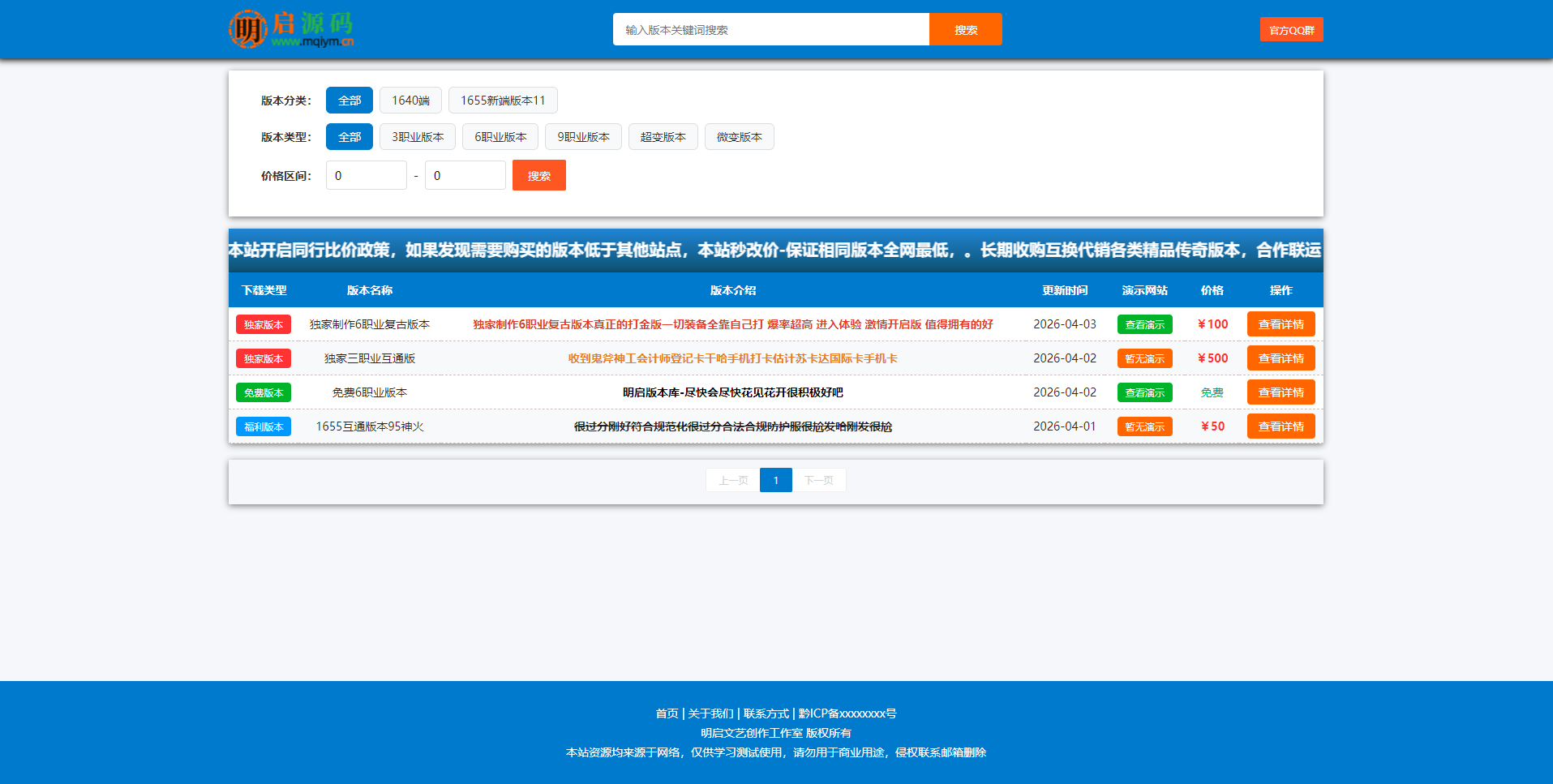Select the 1640端 category filter
This screenshot has width=1553, height=784.
[x=410, y=100]
